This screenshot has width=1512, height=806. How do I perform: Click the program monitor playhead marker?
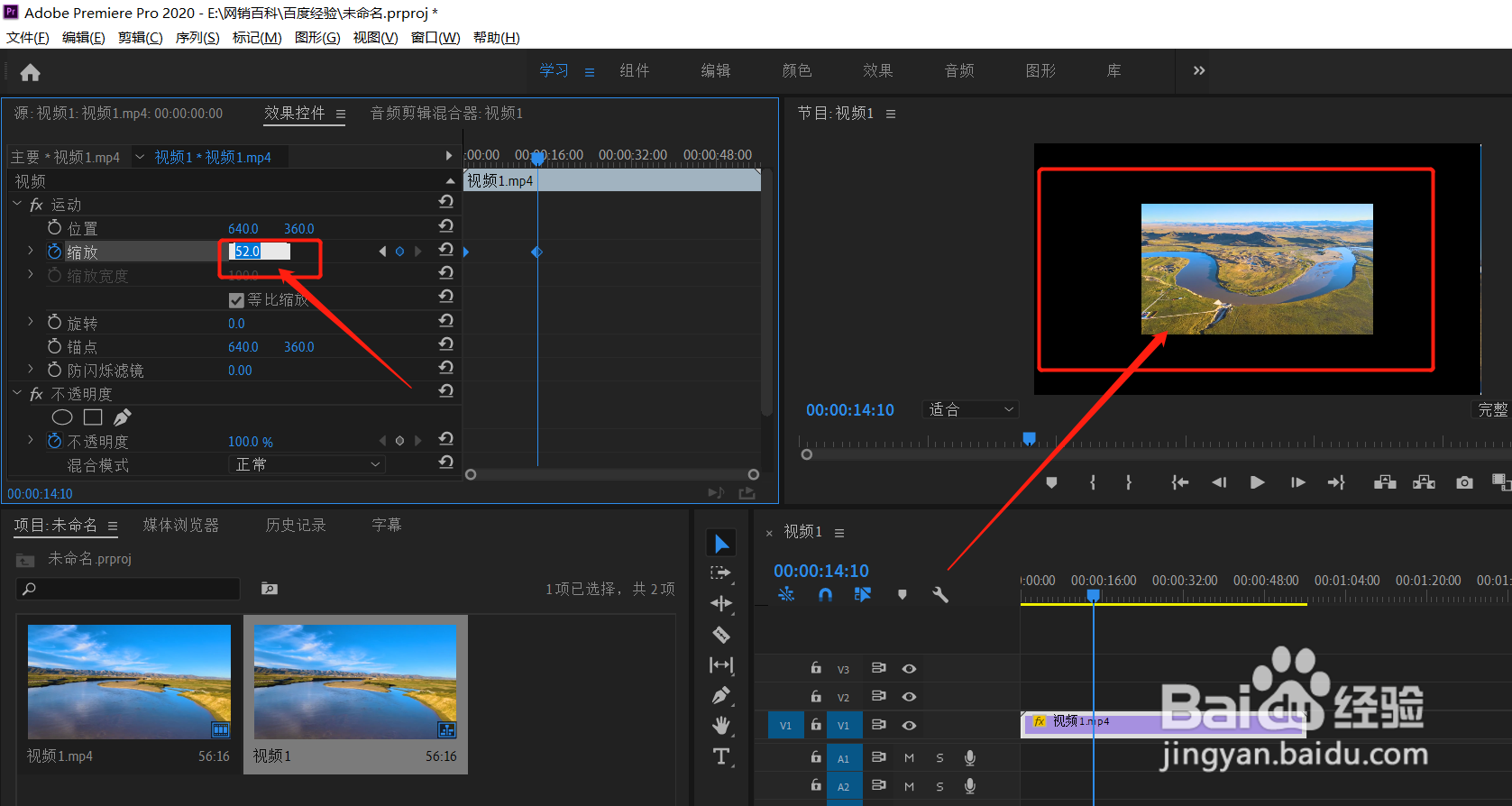click(1029, 438)
